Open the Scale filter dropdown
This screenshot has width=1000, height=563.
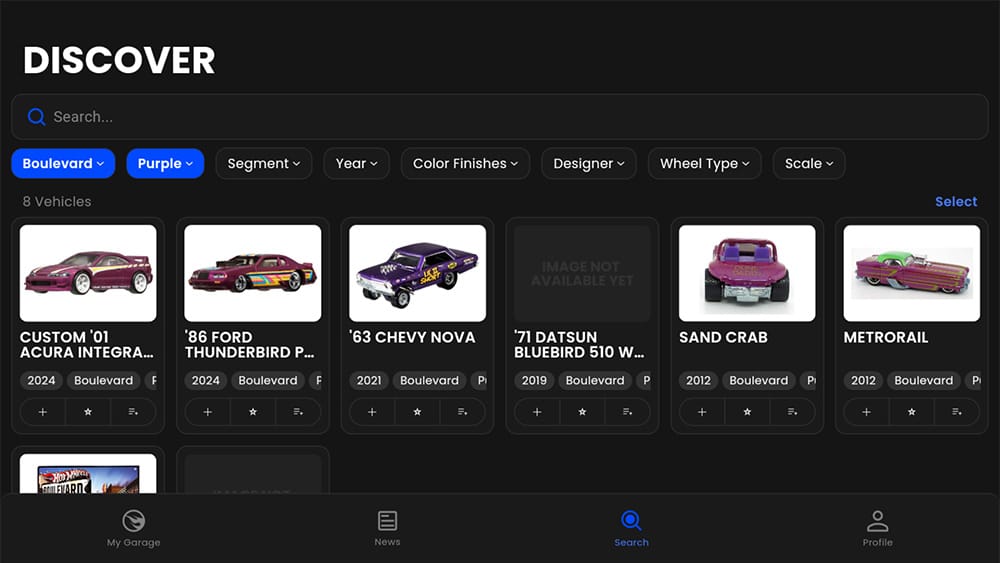[809, 163]
